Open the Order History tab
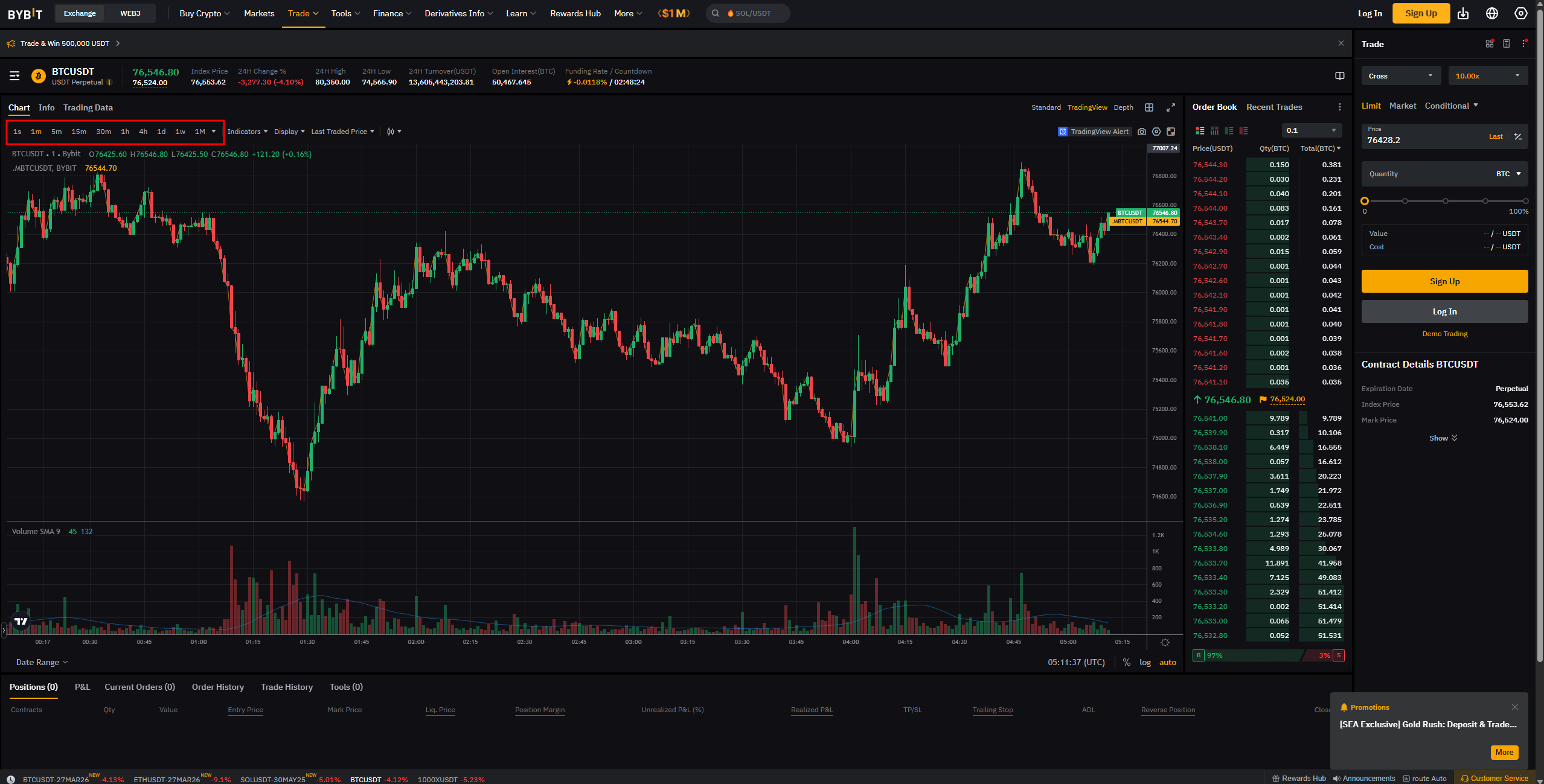Image resolution: width=1544 pixels, height=784 pixels. coord(217,687)
